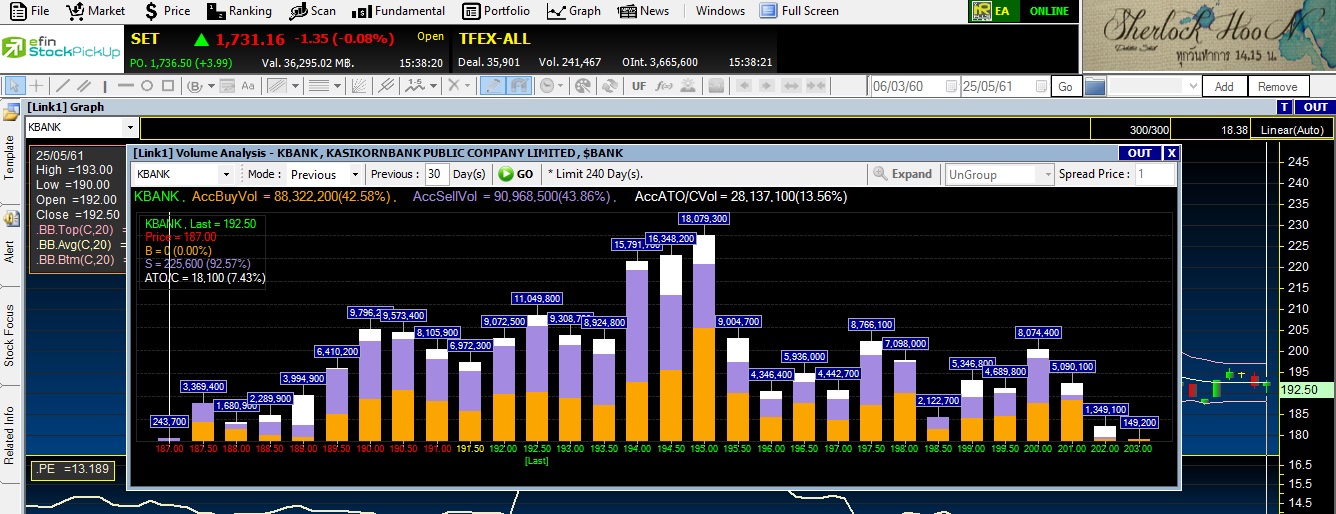Click the folder icon above the Template tab
The image size is (1336, 514).
pos(11,113)
